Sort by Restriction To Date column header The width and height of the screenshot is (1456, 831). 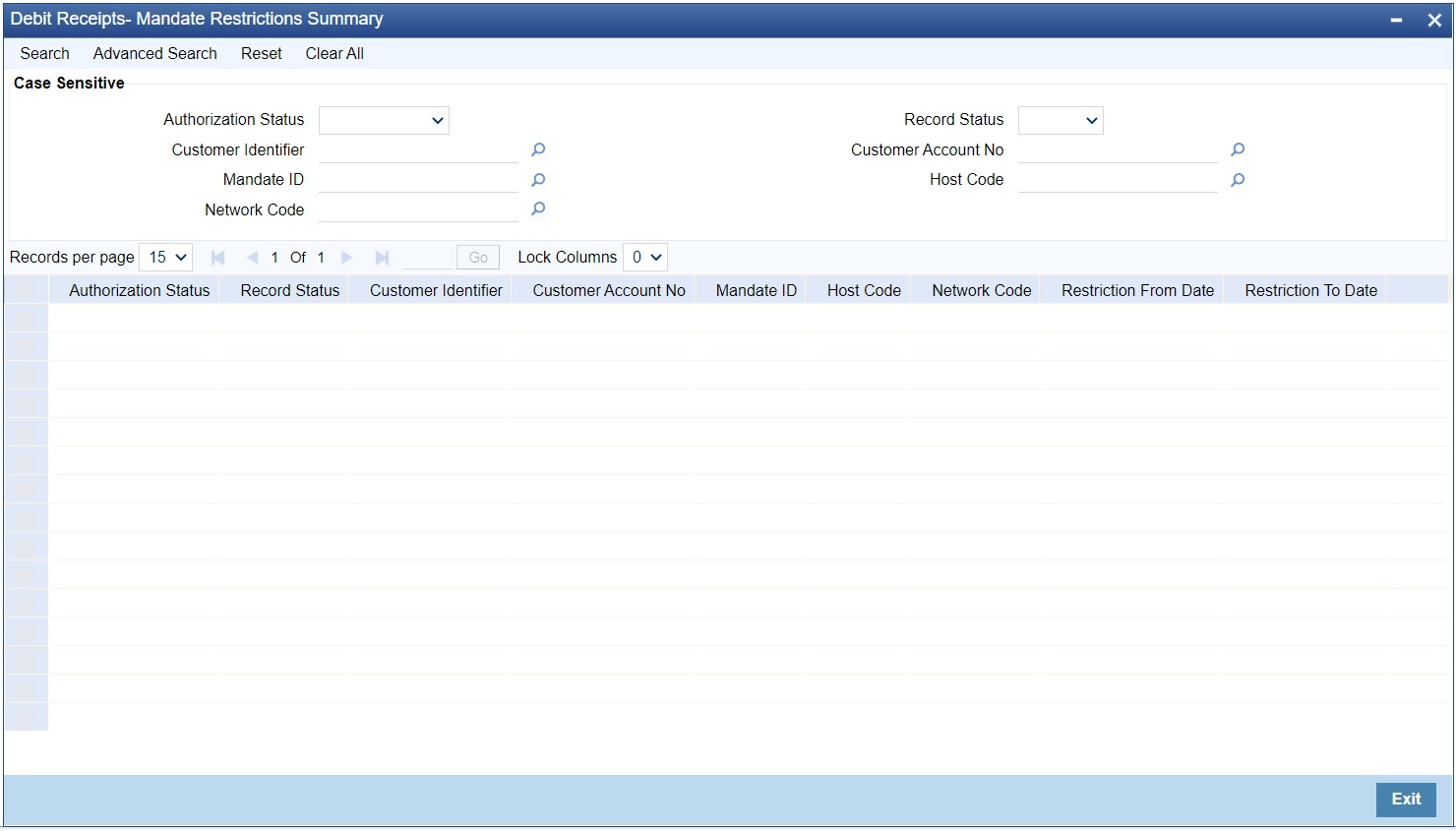pyautogui.click(x=1310, y=290)
